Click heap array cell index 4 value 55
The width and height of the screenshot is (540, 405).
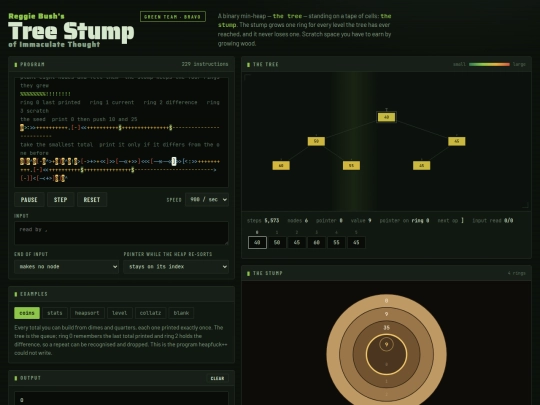coord(336,242)
